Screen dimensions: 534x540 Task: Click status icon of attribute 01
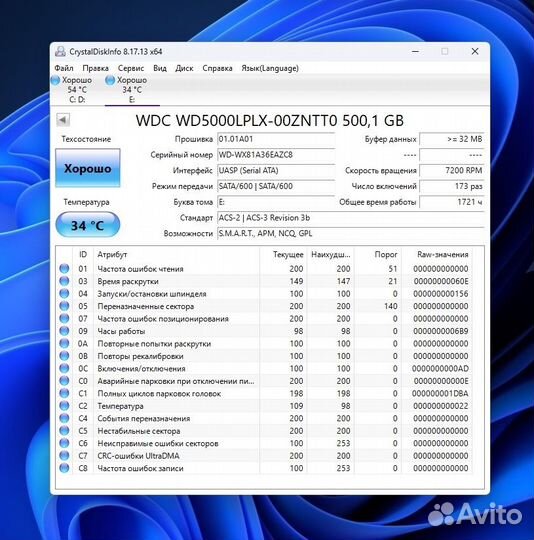[64, 269]
